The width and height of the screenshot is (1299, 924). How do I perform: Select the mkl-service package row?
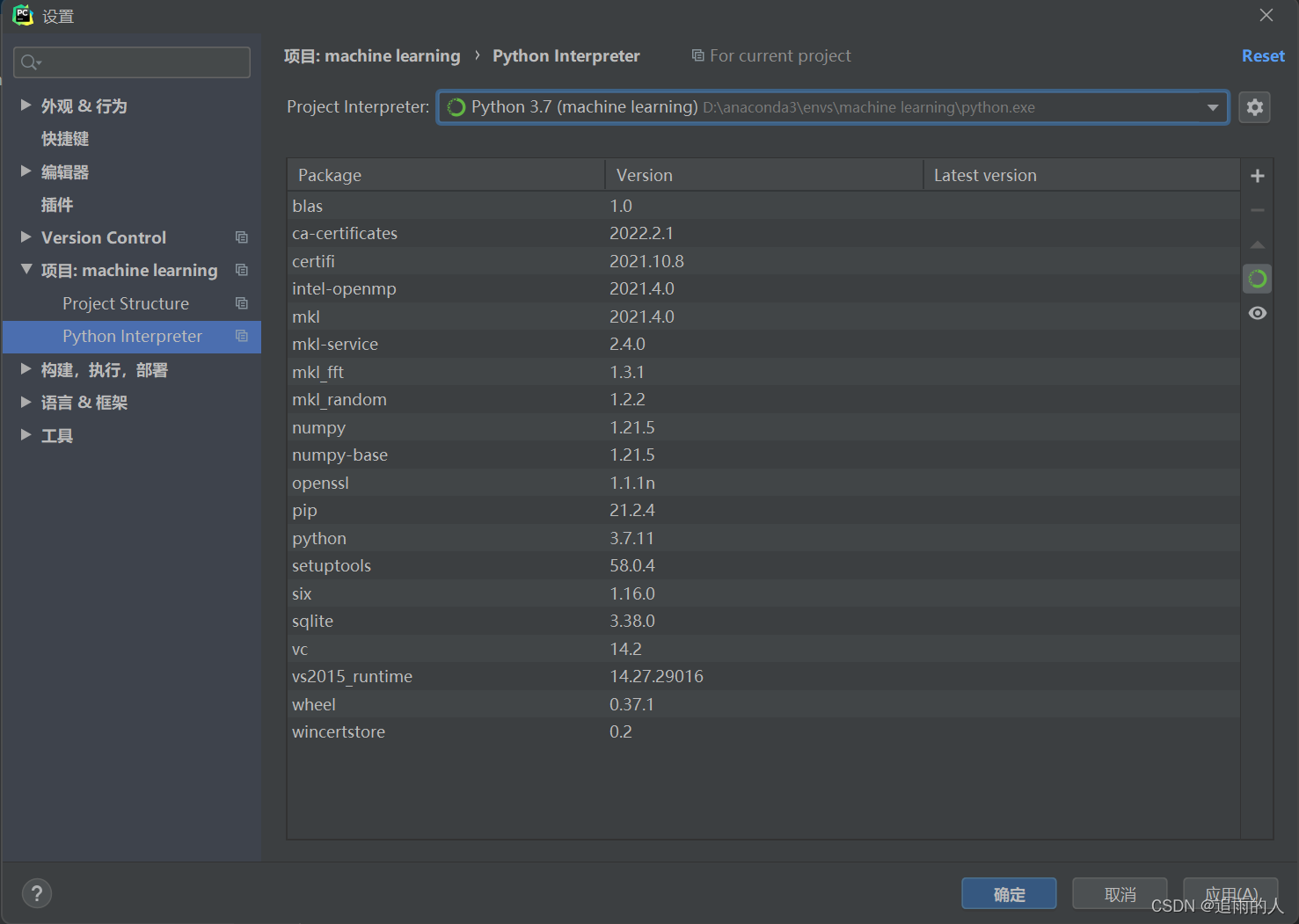coord(763,344)
